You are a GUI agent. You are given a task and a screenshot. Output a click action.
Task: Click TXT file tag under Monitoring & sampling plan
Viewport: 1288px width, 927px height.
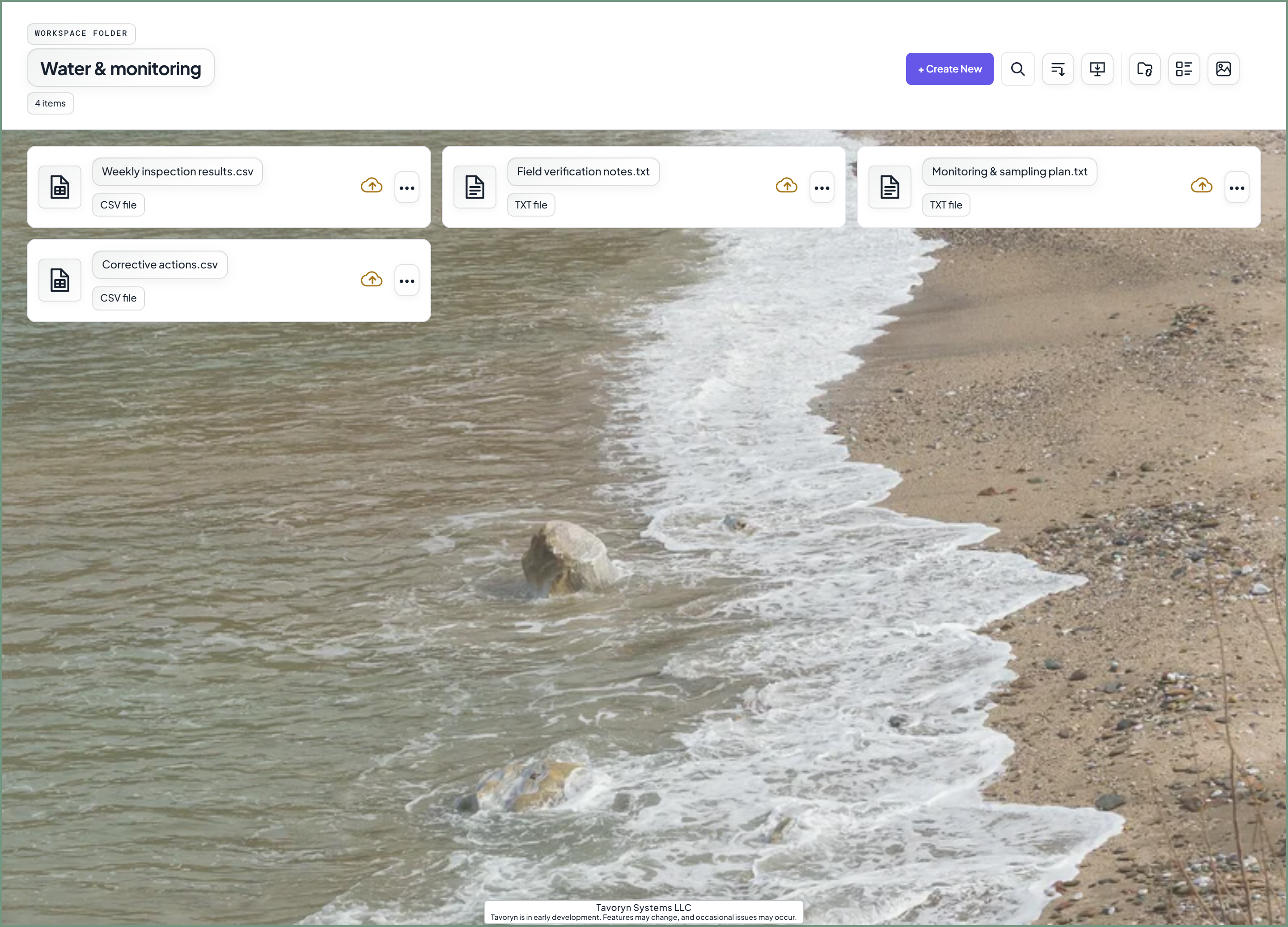tap(945, 205)
